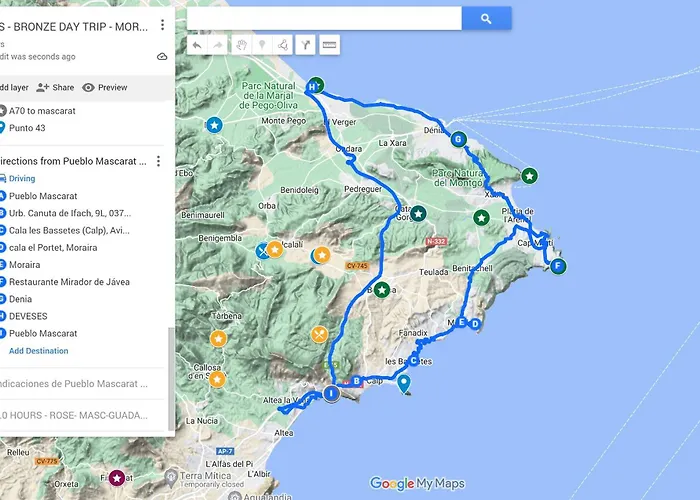Click the add directions tool icon

pyautogui.click(x=306, y=45)
